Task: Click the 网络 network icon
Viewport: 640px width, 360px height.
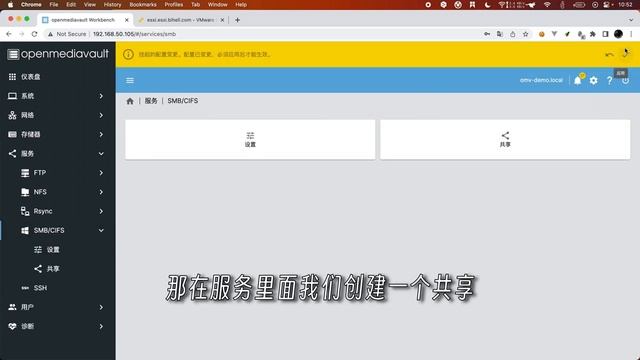Action: tap(12, 115)
